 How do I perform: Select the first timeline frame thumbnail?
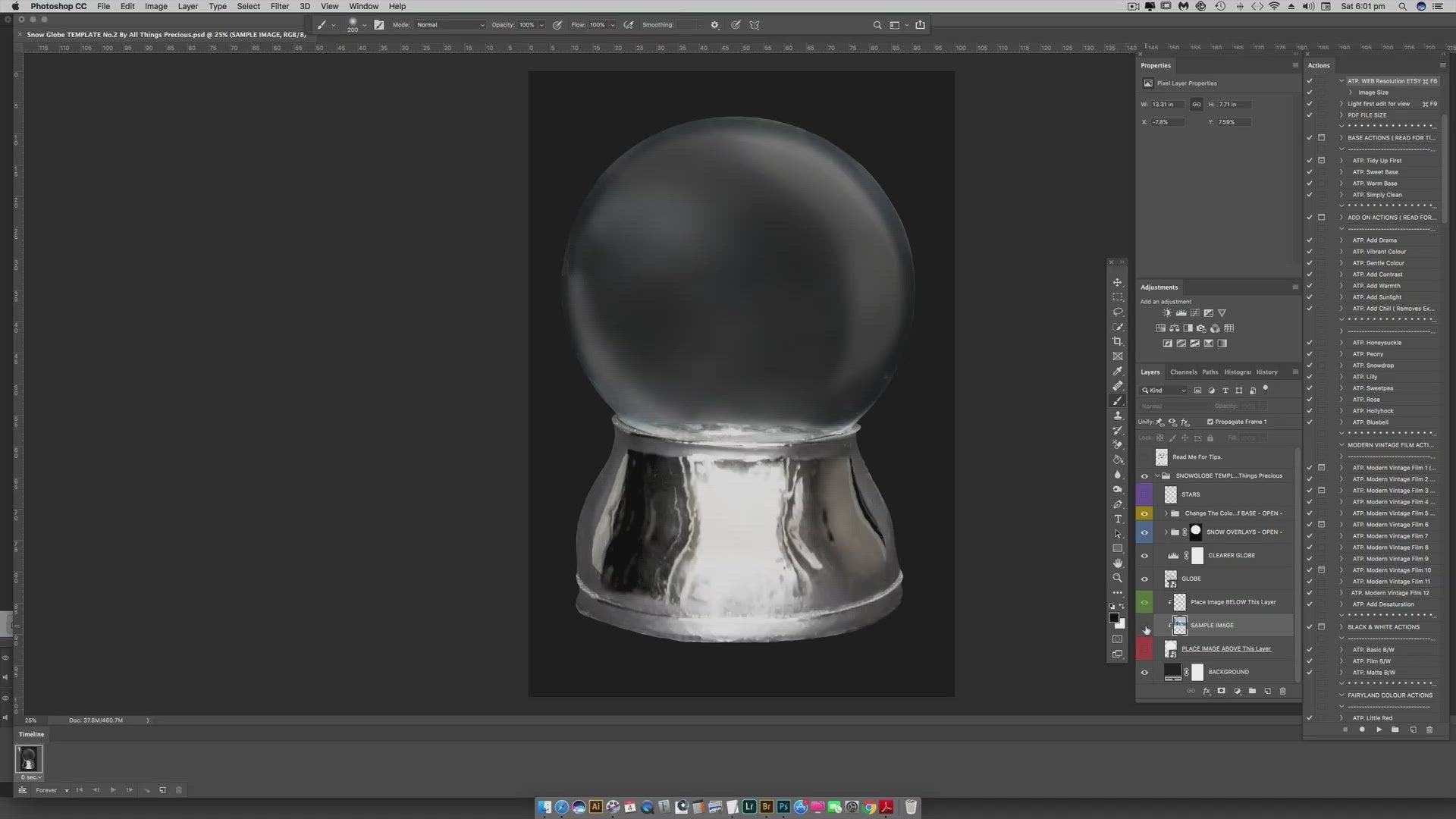29,758
